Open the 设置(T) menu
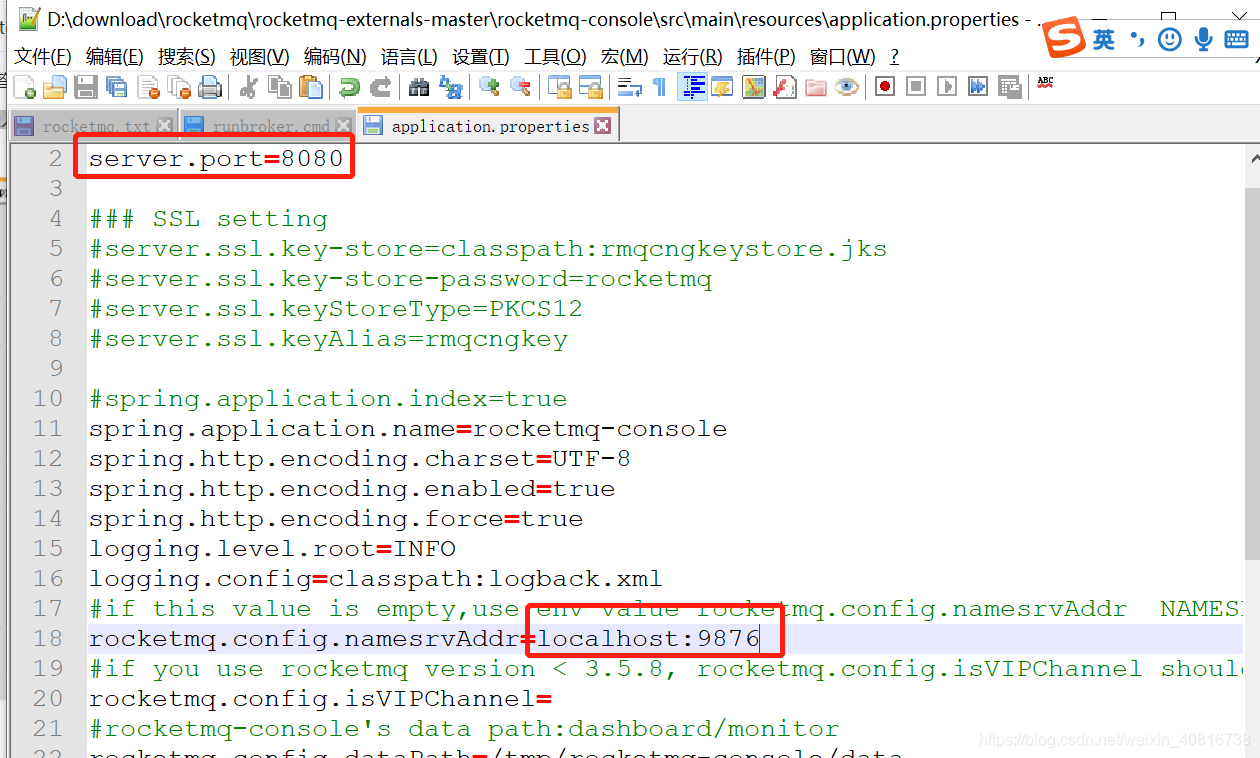Image resolution: width=1260 pixels, height=758 pixels. pos(481,56)
